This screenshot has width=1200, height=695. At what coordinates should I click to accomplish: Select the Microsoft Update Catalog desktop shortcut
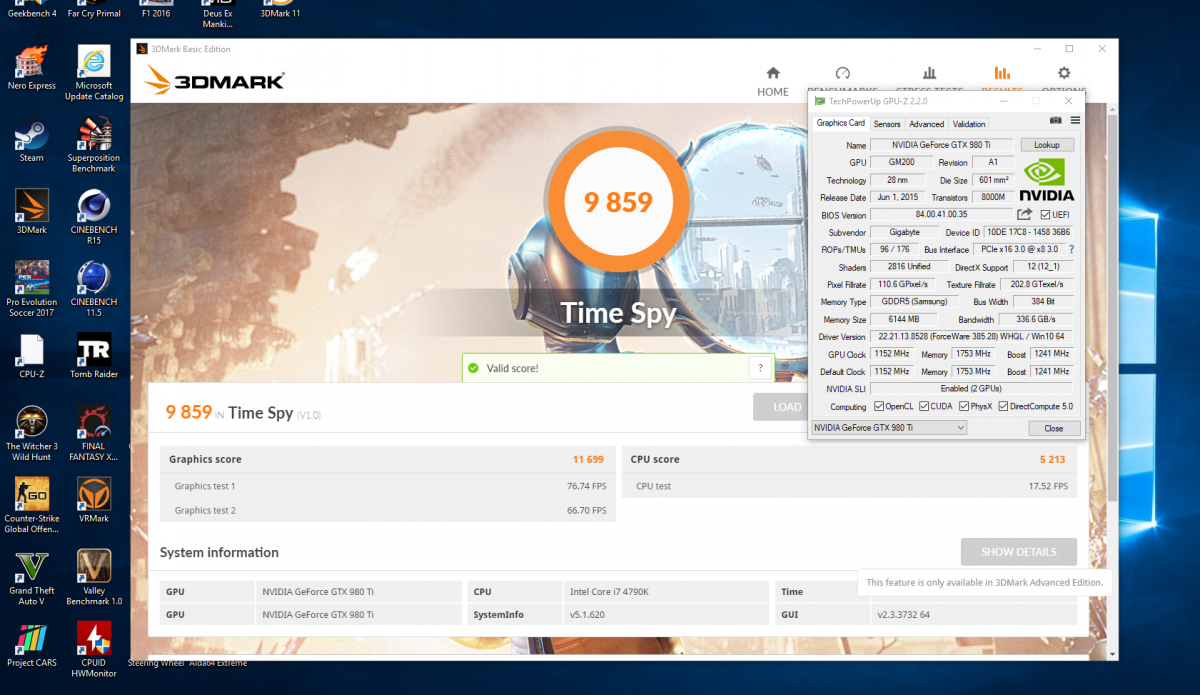(94, 74)
